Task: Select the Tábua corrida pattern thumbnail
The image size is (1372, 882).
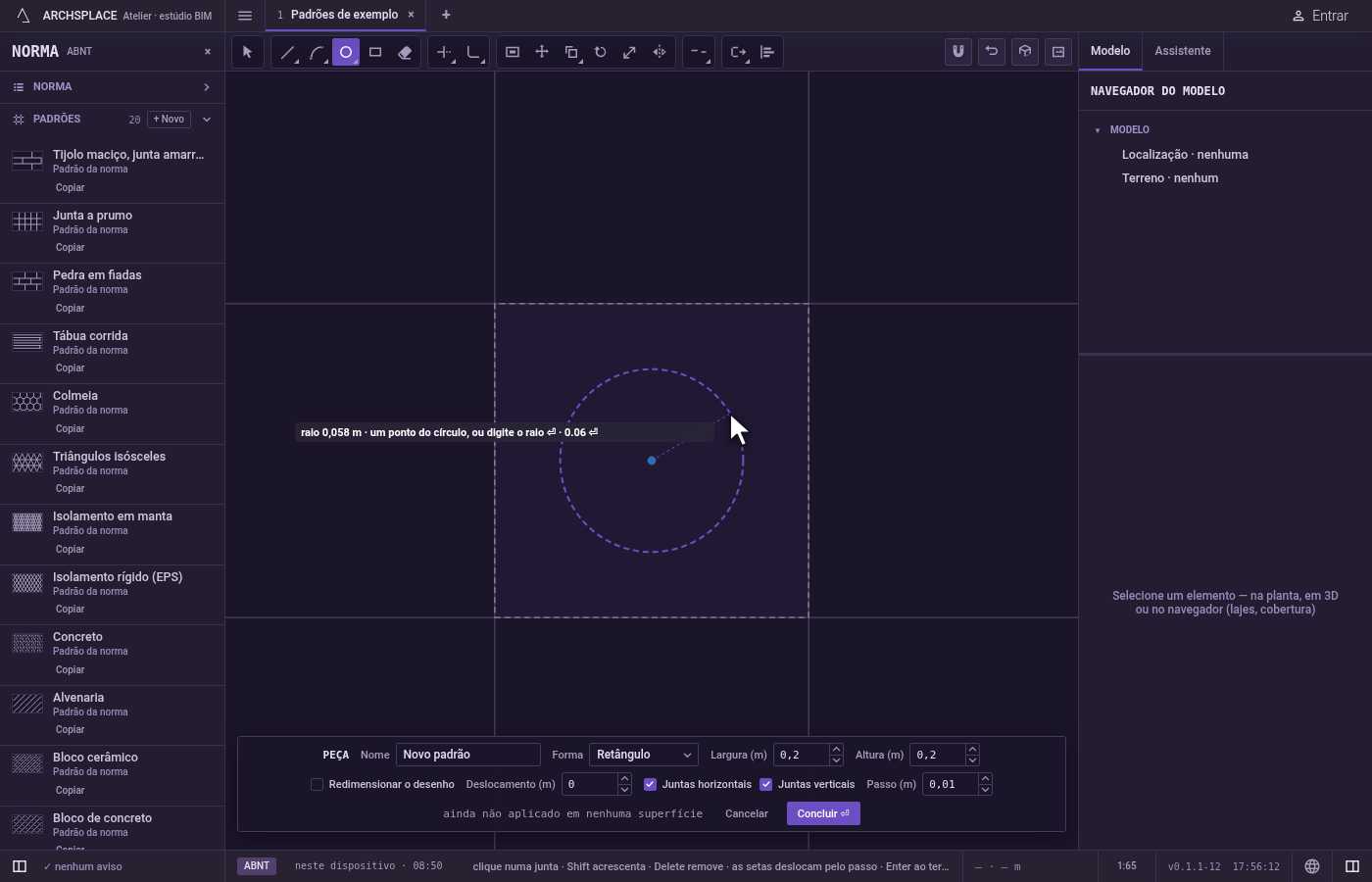Action: click(x=27, y=342)
